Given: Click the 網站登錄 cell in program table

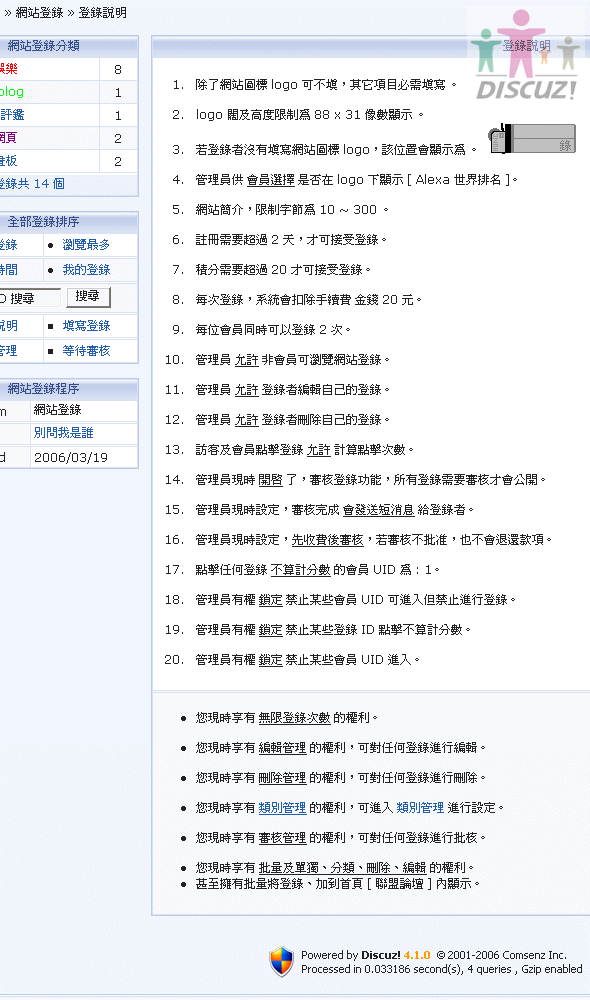Looking at the screenshot, I should (x=57, y=409).
